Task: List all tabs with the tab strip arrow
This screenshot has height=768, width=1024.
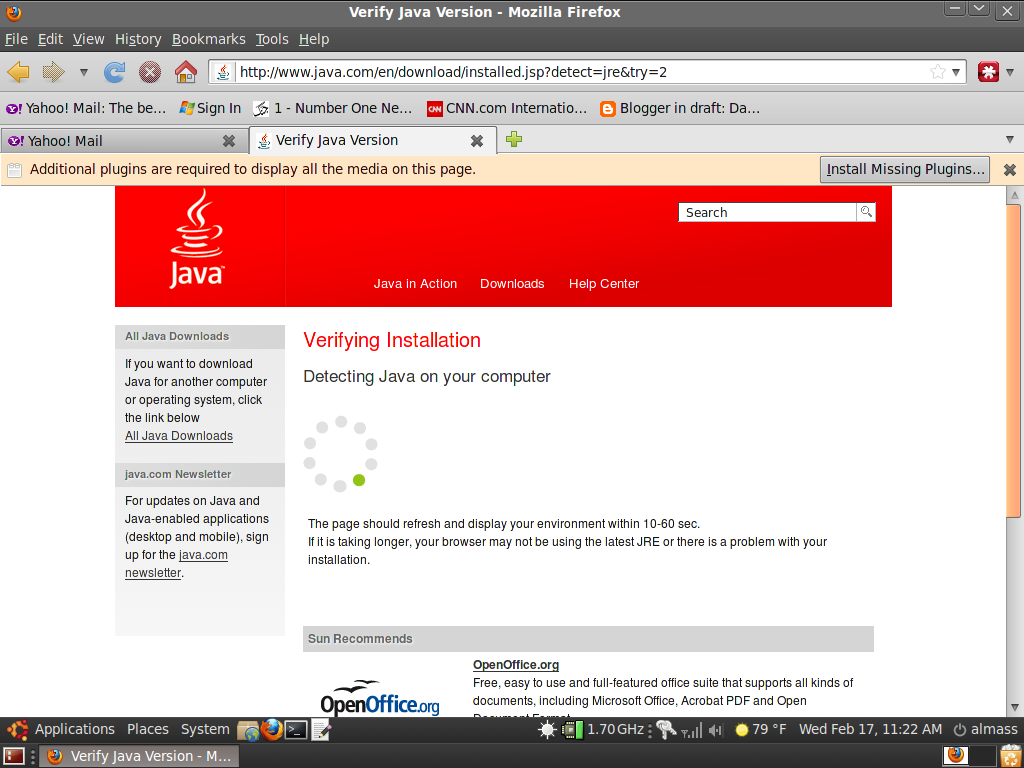Action: (x=1010, y=139)
